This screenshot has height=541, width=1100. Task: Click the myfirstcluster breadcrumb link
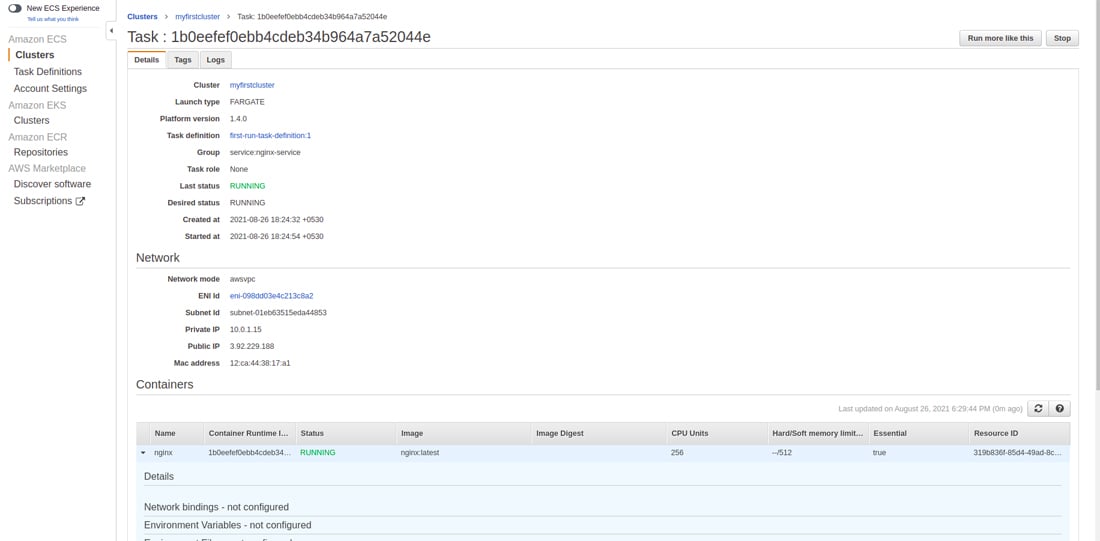[x=197, y=16]
